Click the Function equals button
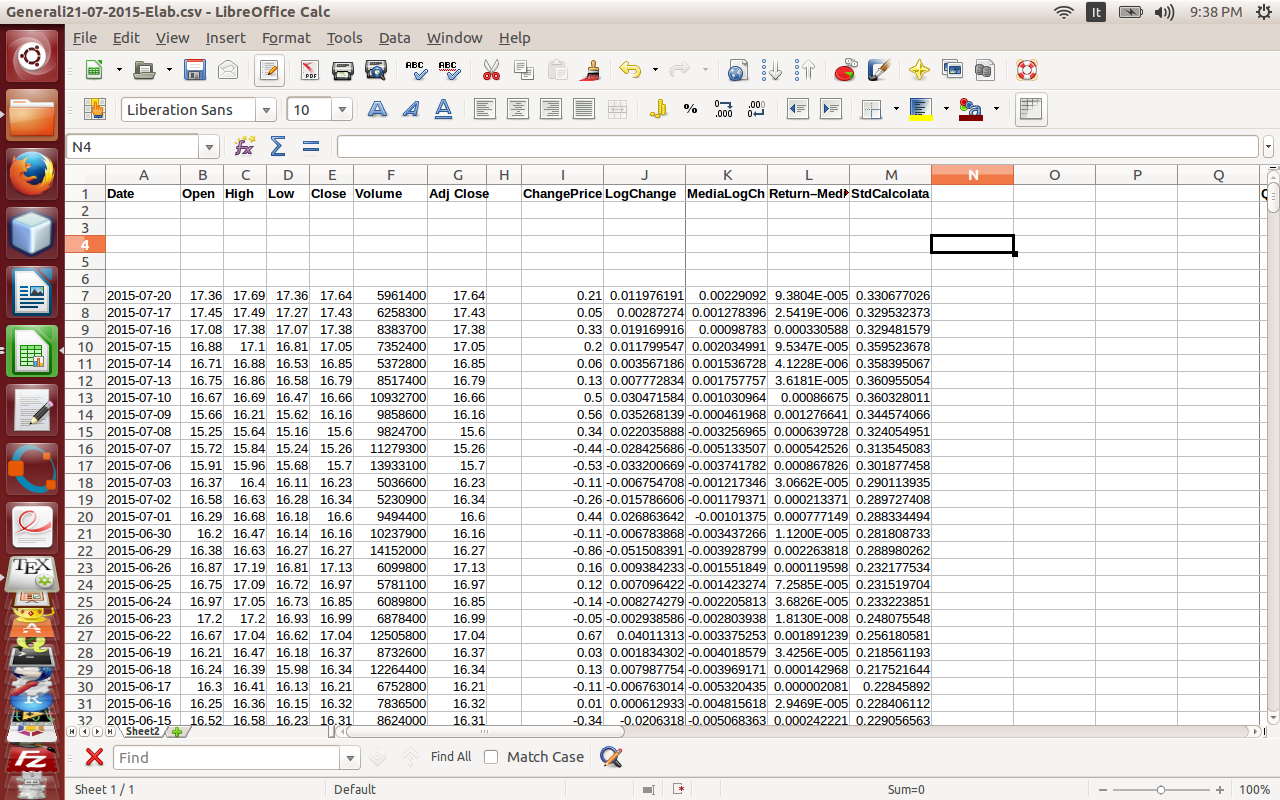The height and width of the screenshot is (800, 1280). click(x=311, y=147)
